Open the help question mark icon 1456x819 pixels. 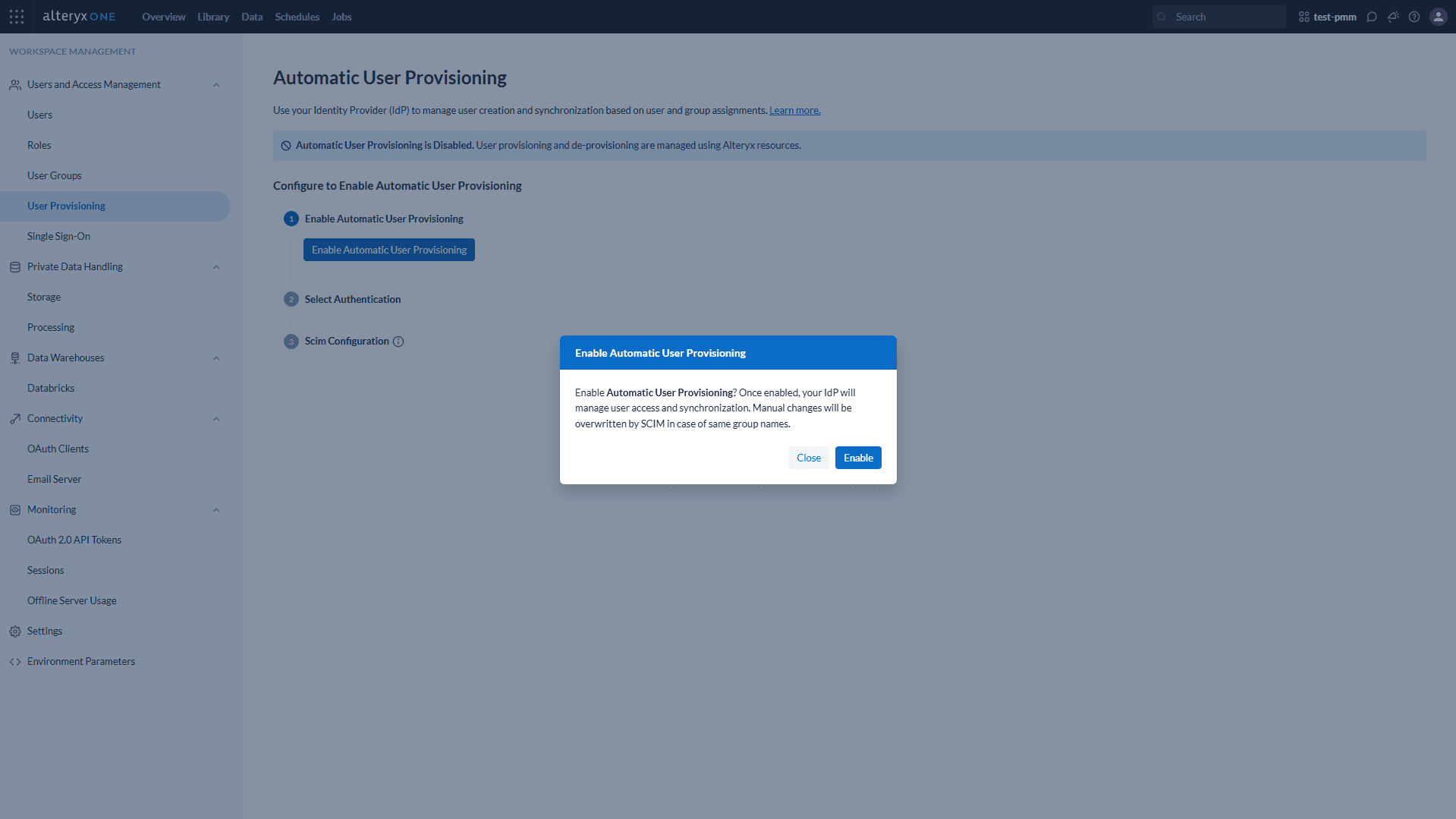click(x=1414, y=17)
